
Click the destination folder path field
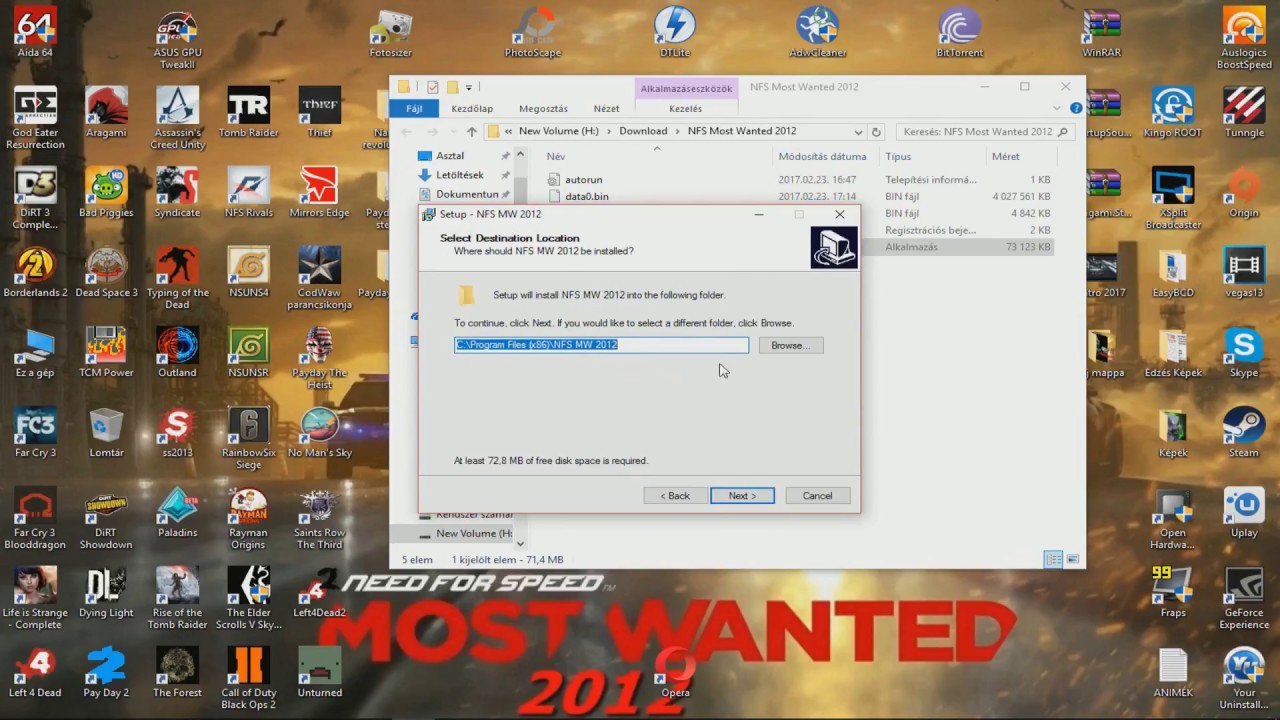601,345
